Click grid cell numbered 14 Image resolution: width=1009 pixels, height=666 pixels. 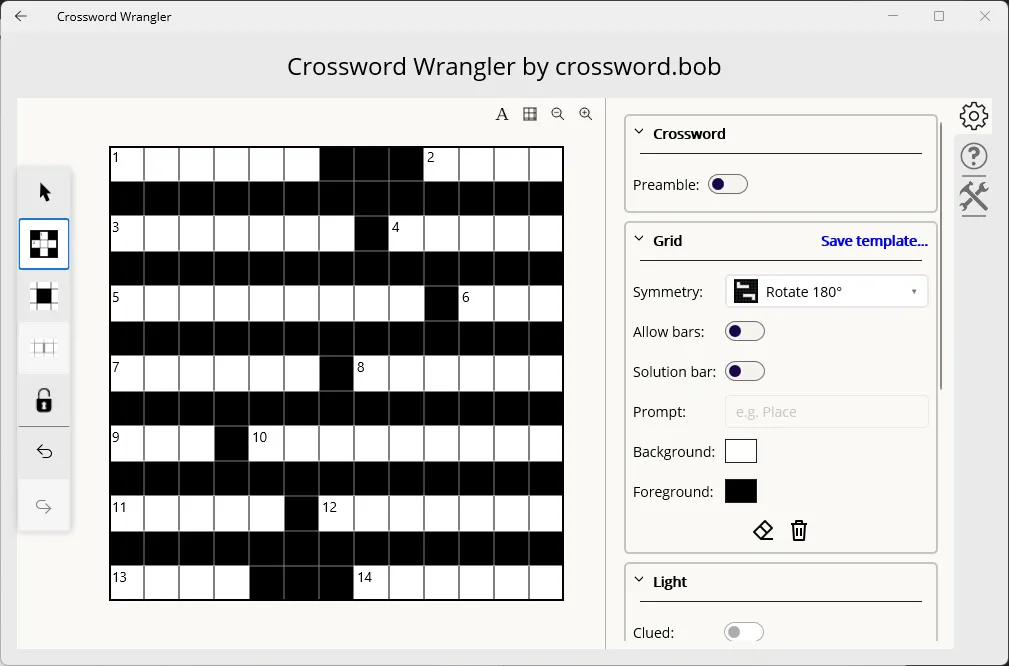[371, 583]
